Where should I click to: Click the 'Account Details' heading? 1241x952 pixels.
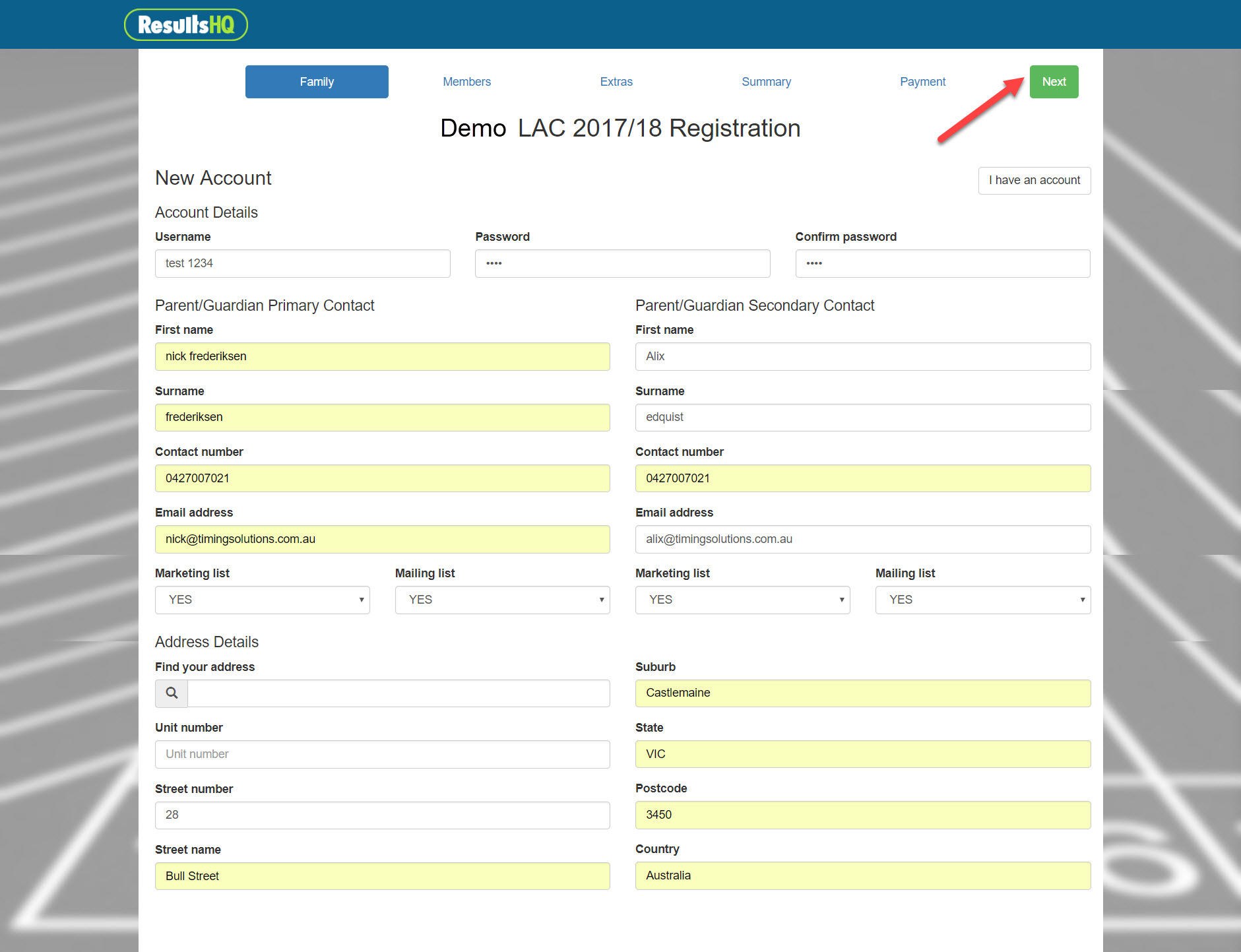pos(207,212)
